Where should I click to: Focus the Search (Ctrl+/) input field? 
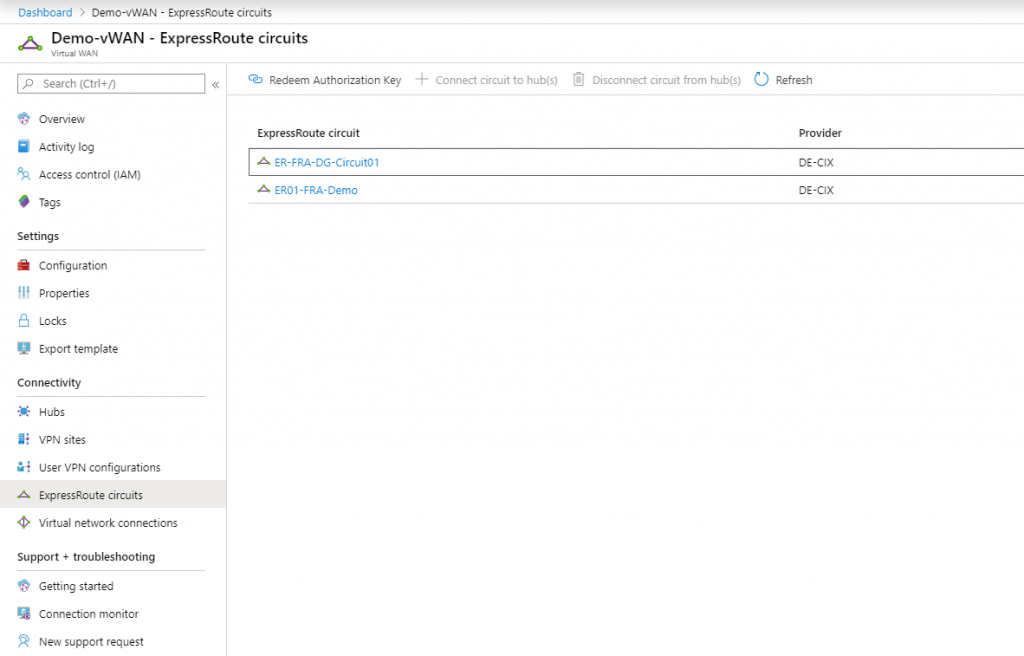coord(111,84)
